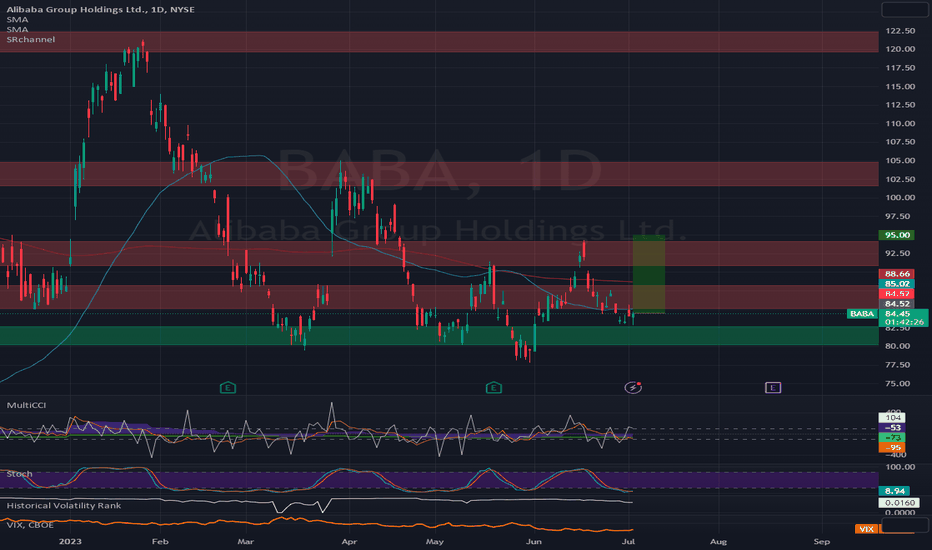Click the 75.00 price scale label
Viewport: 932px width, 550px height.
click(898, 383)
